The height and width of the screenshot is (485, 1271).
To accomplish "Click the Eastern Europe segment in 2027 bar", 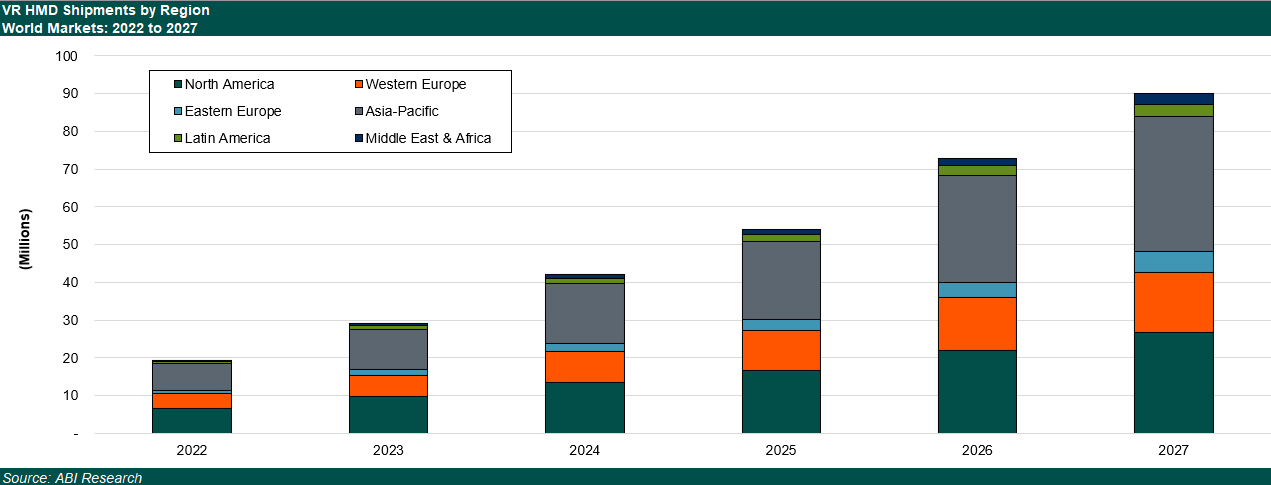I will pos(1173,262).
